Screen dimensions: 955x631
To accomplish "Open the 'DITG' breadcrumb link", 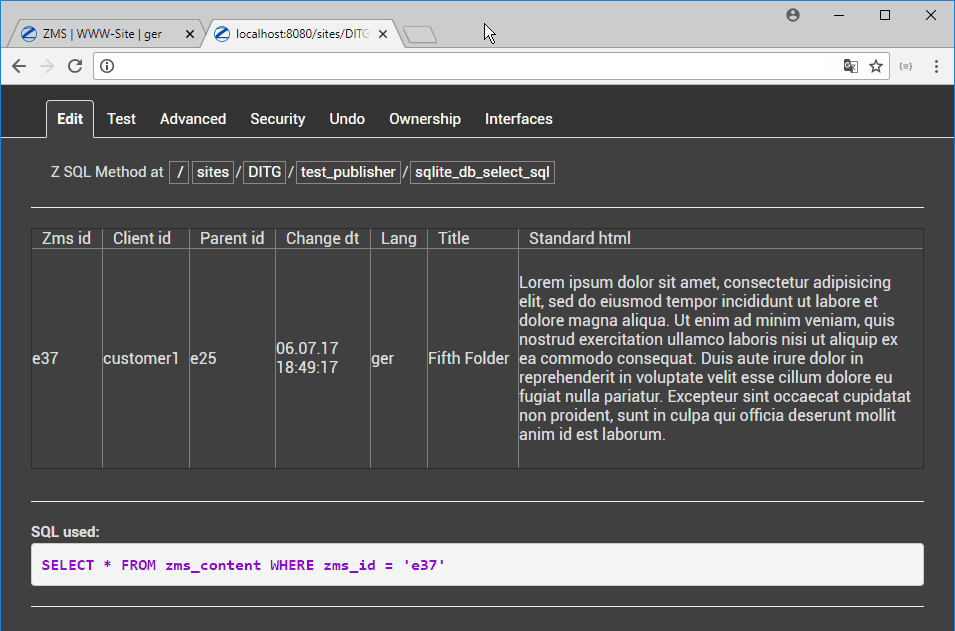I will click(264, 172).
